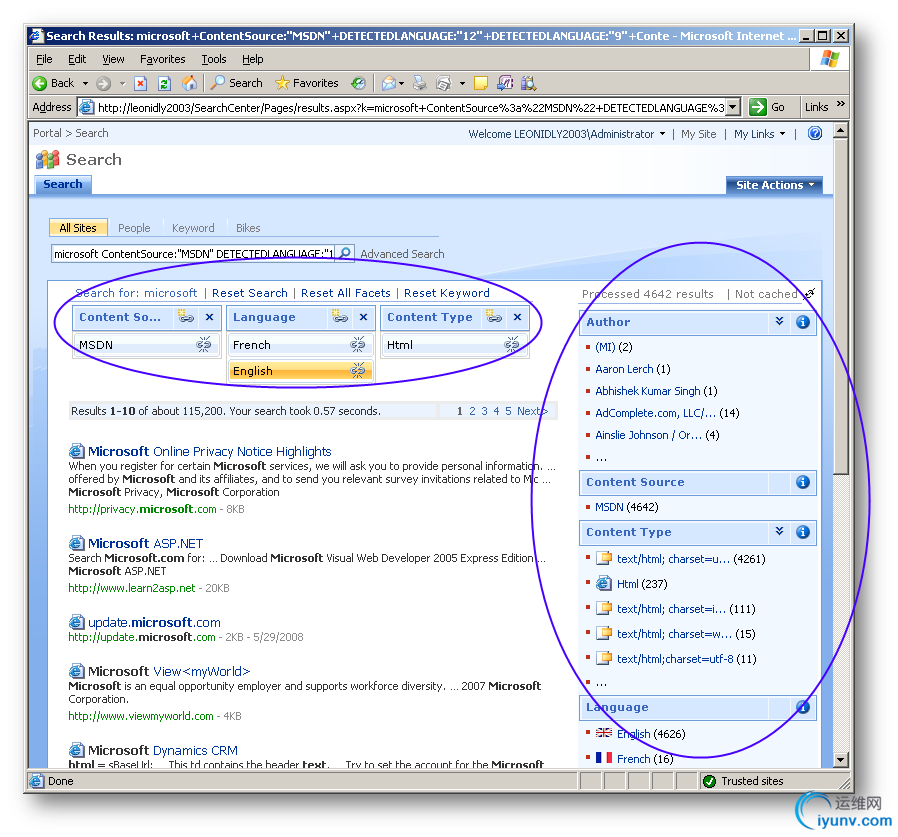Switch to the Keyword search tab

coord(193,228)
